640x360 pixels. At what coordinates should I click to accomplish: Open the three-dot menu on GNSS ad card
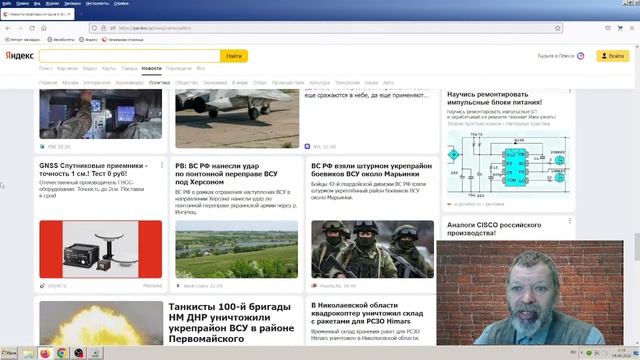(x=162, y=165)
